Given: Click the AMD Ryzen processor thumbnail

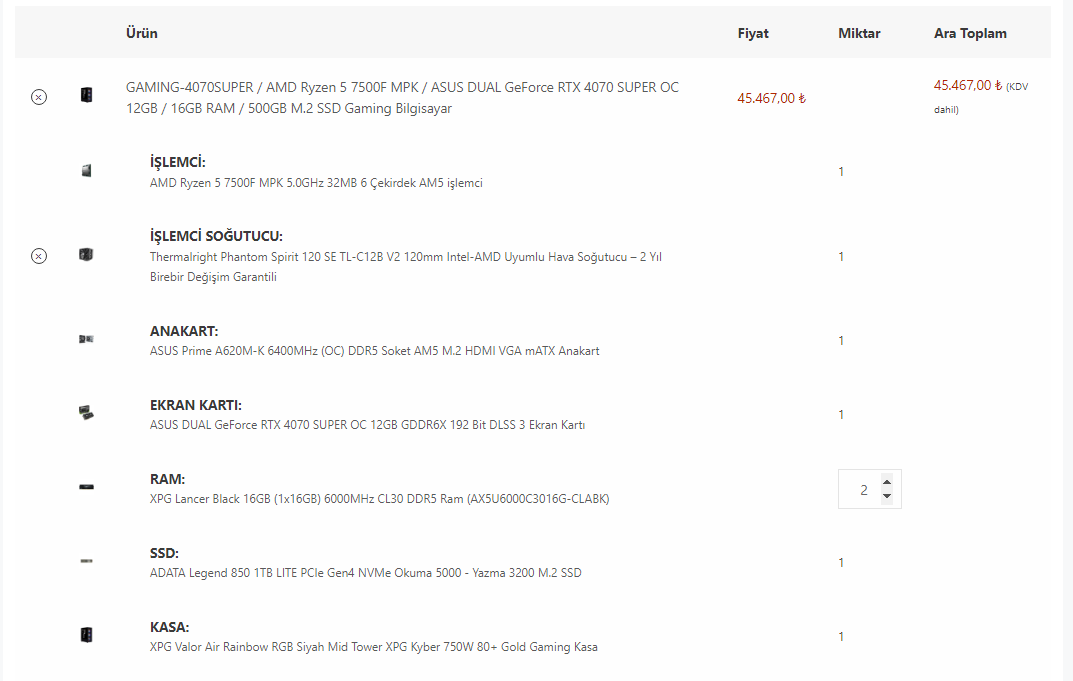Looking at the screenshot, I should click(x=86, y=170).
